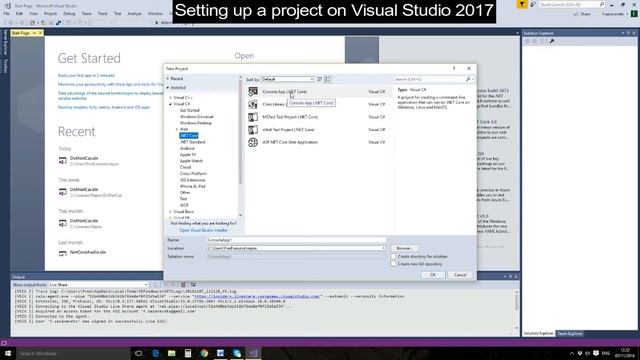Select Console App (.NET Core) template icon

(253, 92)
